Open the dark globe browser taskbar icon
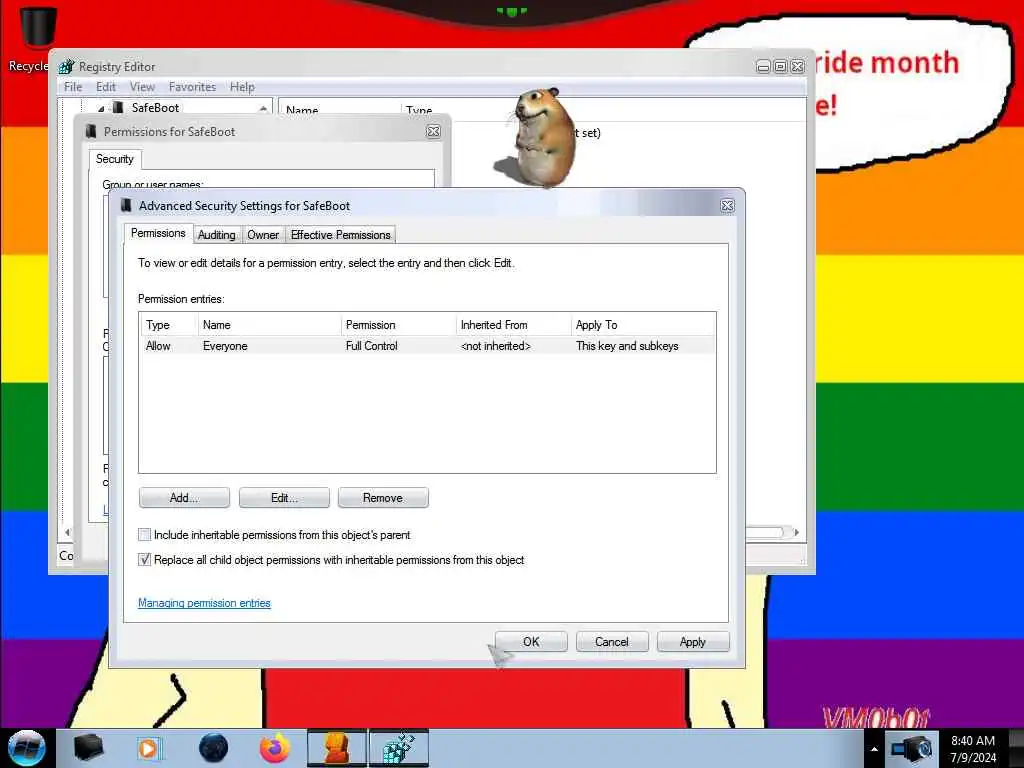The height and width of the screenshot is (768, 1024). [214, 748]
